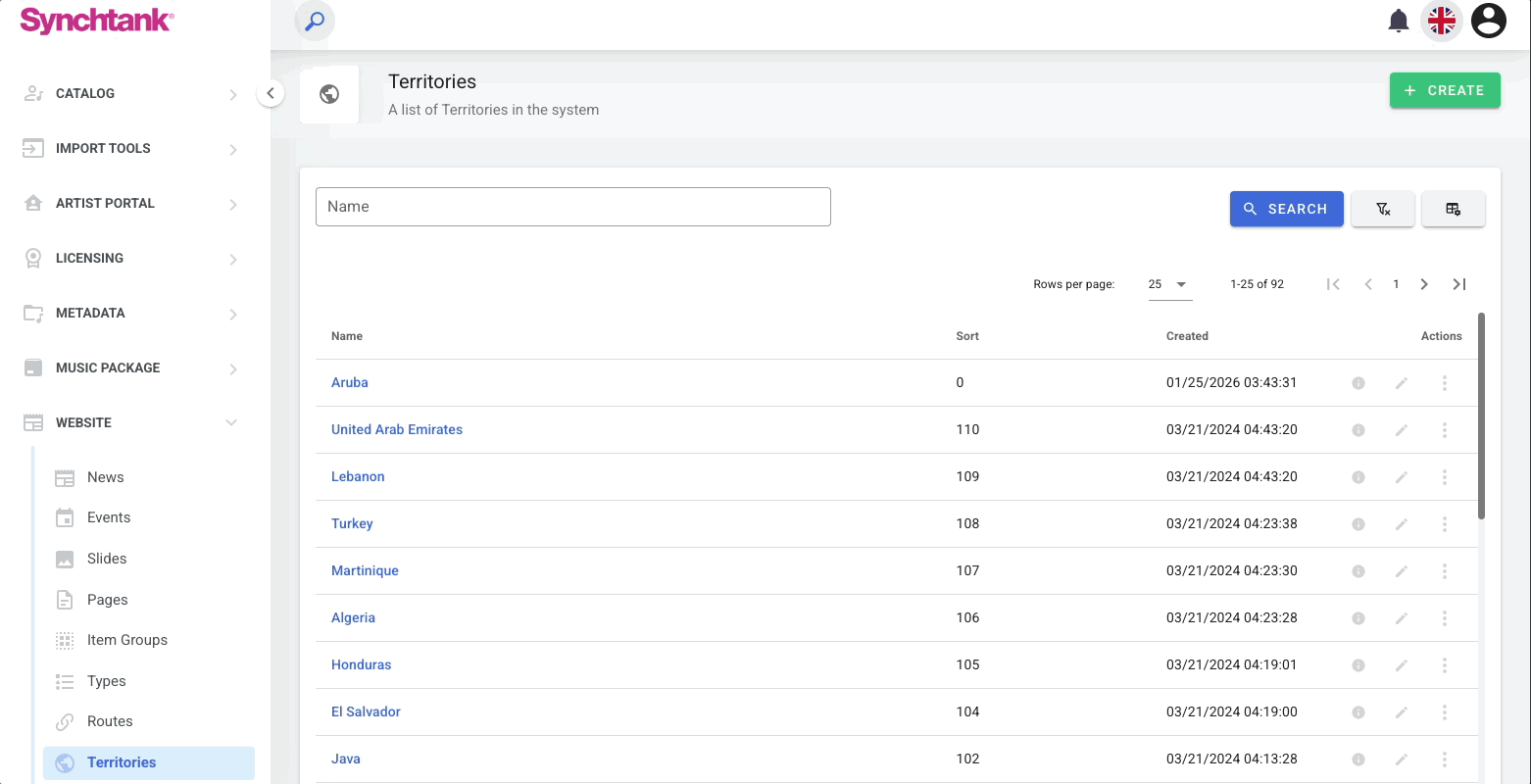
Task: Change language via UK flag icon
Action: coord(1442,21)
